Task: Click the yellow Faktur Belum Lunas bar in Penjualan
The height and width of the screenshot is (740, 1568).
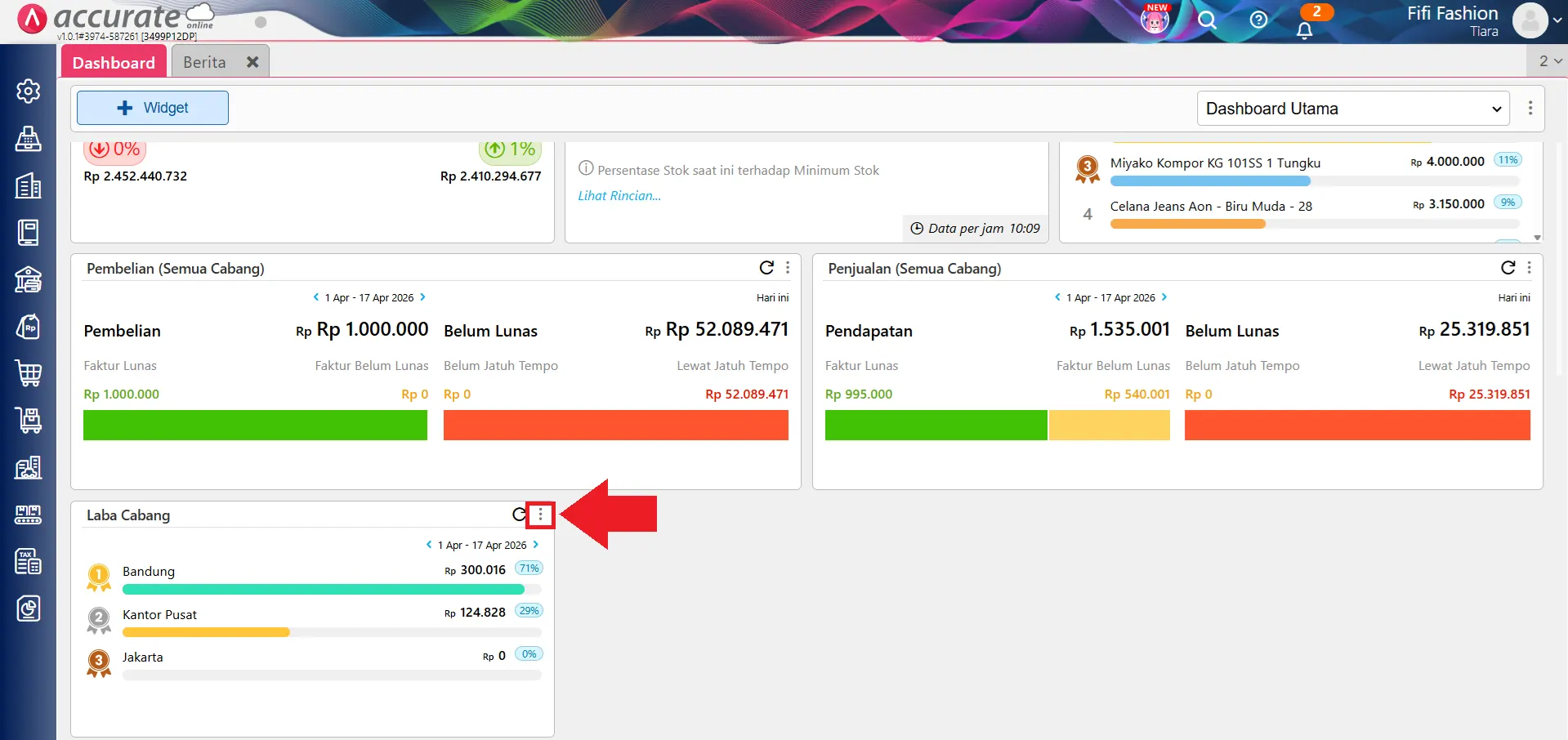Action: point(1110,425)
